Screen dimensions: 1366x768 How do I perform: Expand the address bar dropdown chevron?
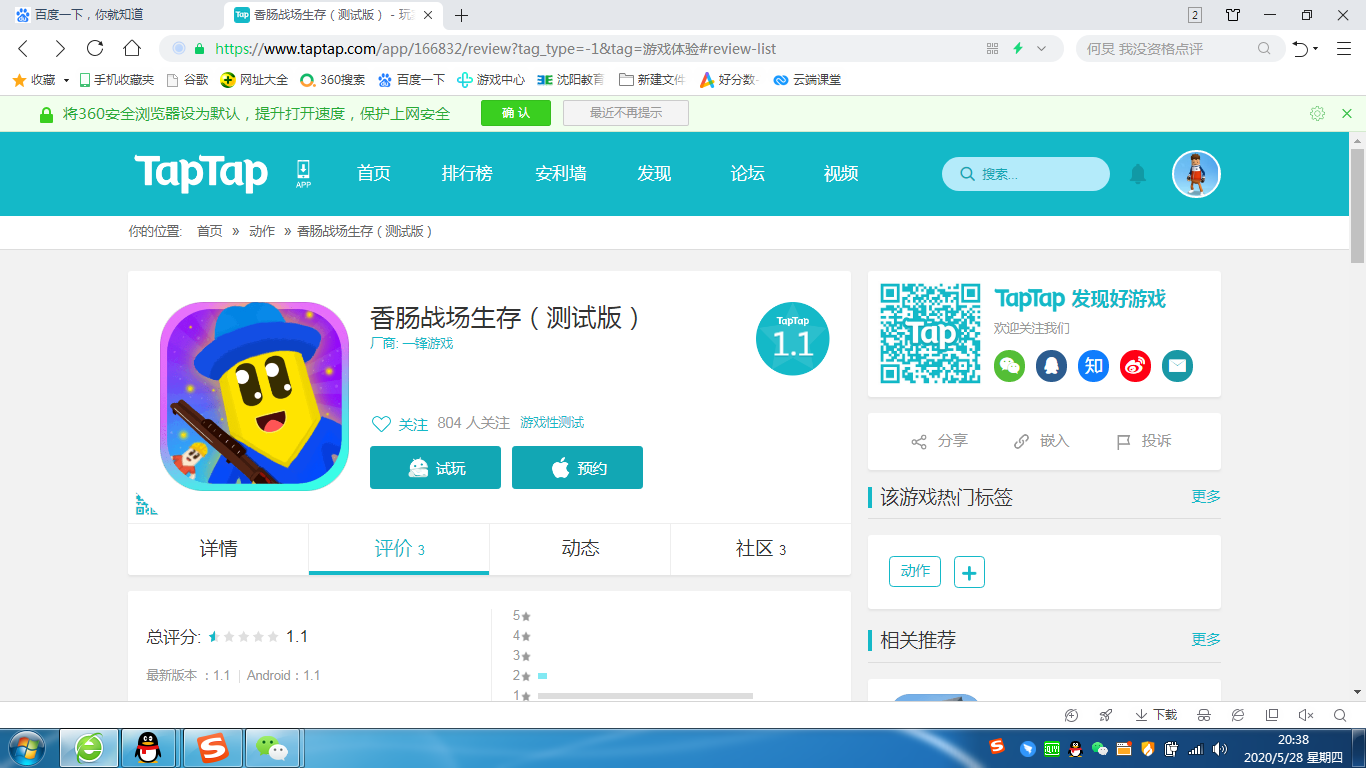pos(1042,48)
